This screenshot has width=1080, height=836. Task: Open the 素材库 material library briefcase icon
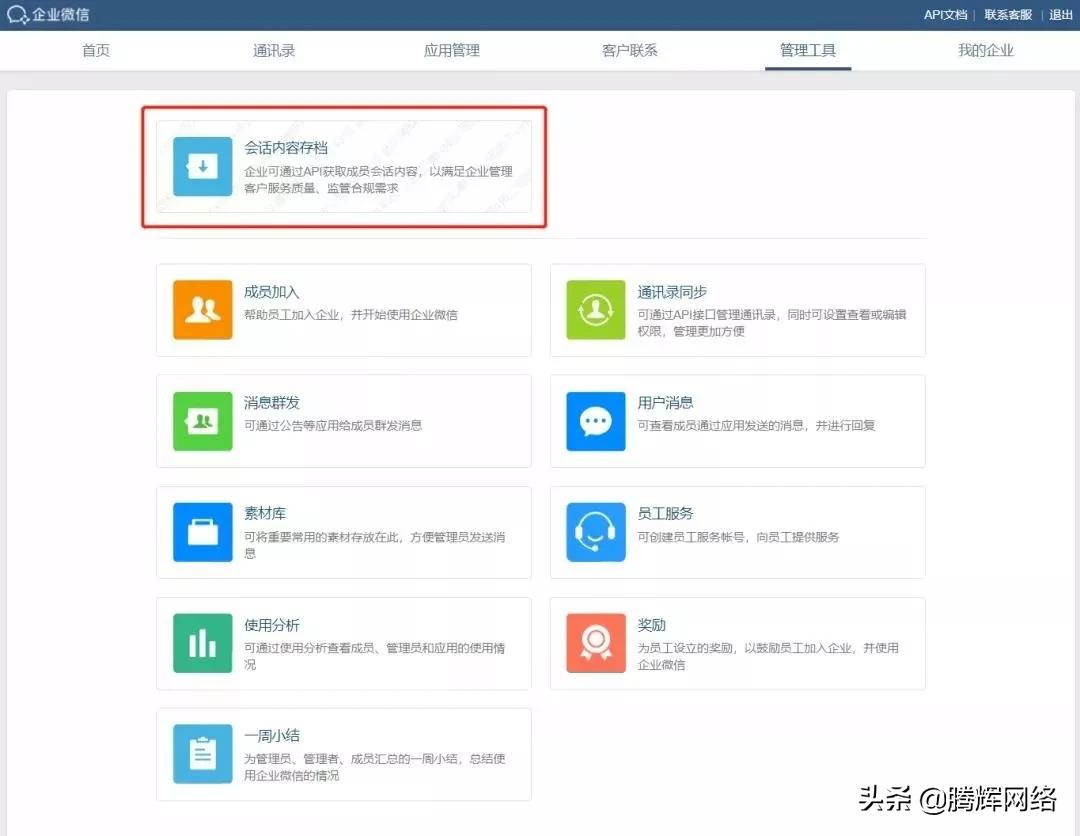[202, 532]
